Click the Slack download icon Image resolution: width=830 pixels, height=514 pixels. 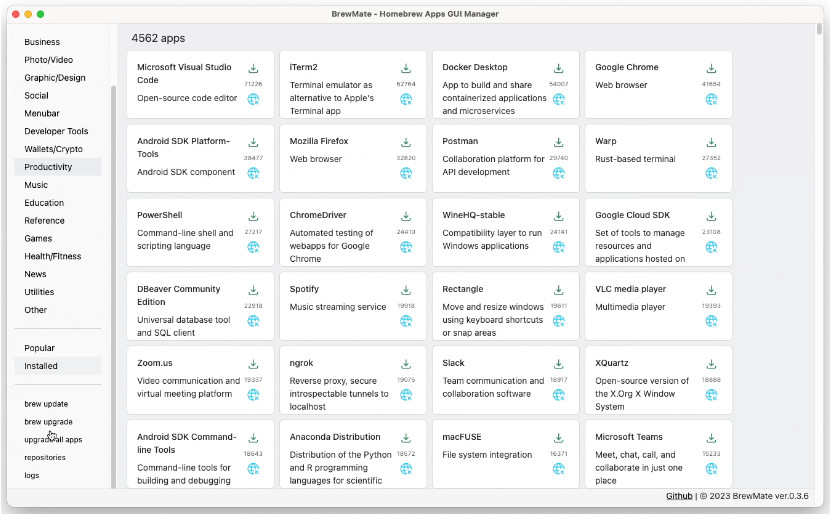(558, 364)
